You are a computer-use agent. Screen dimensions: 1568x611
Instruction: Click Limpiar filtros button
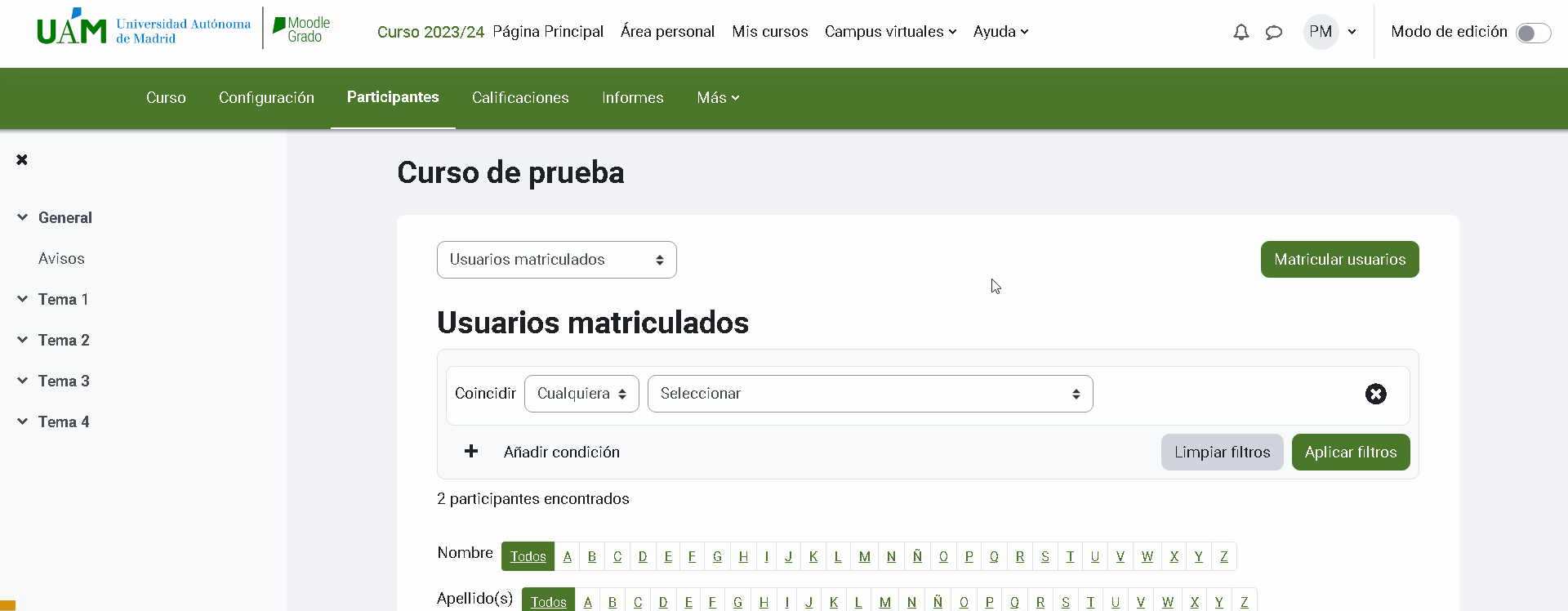point(1222,452)
